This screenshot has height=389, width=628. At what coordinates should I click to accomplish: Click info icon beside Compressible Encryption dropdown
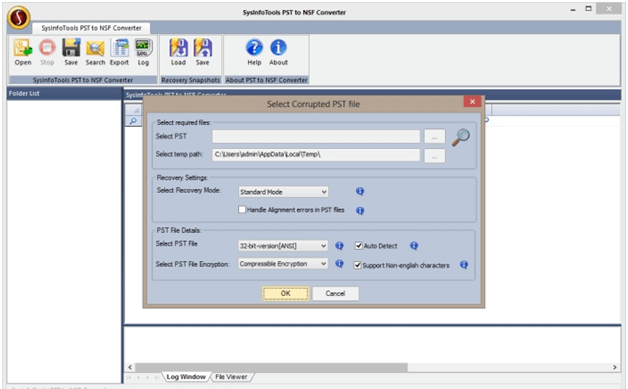(x=339, y=264)
